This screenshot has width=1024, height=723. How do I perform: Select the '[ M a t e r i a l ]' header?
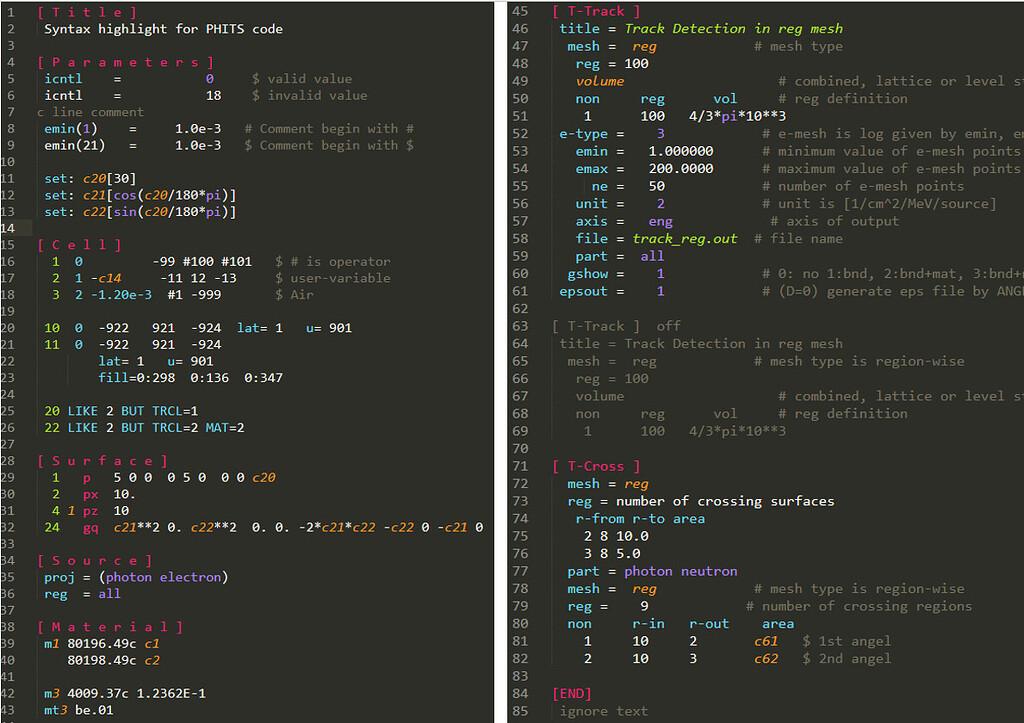point(110,628)
